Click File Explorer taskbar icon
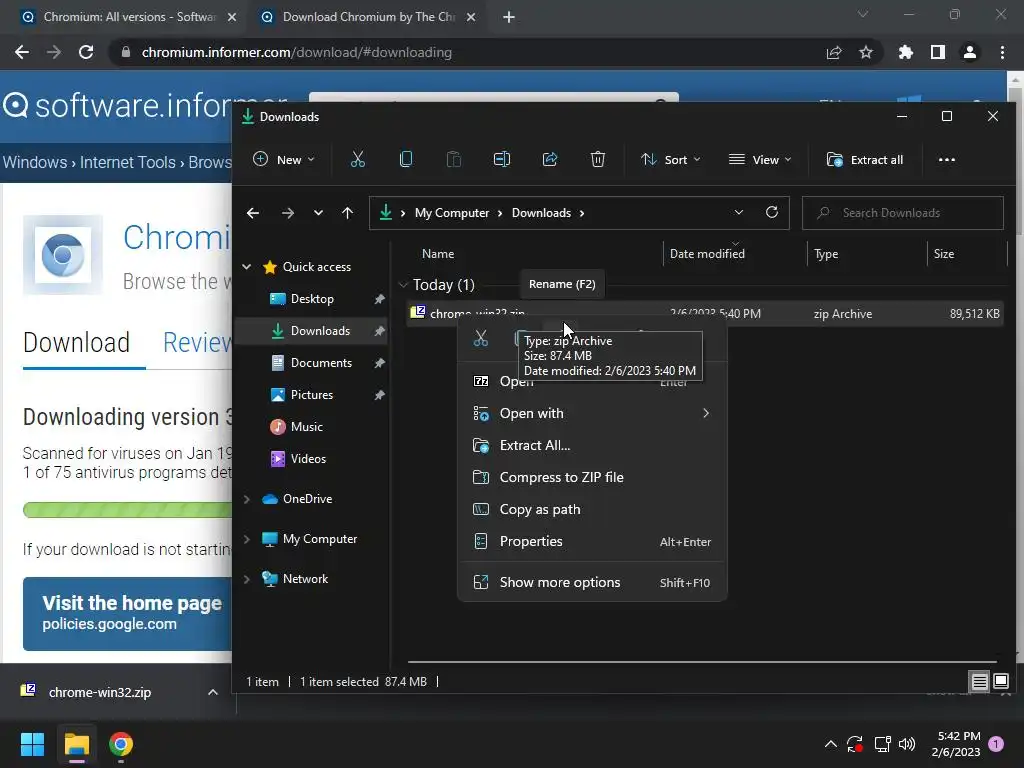This screenshot has height=768, width=1024. pyautogui.click(x=76, y=744)
